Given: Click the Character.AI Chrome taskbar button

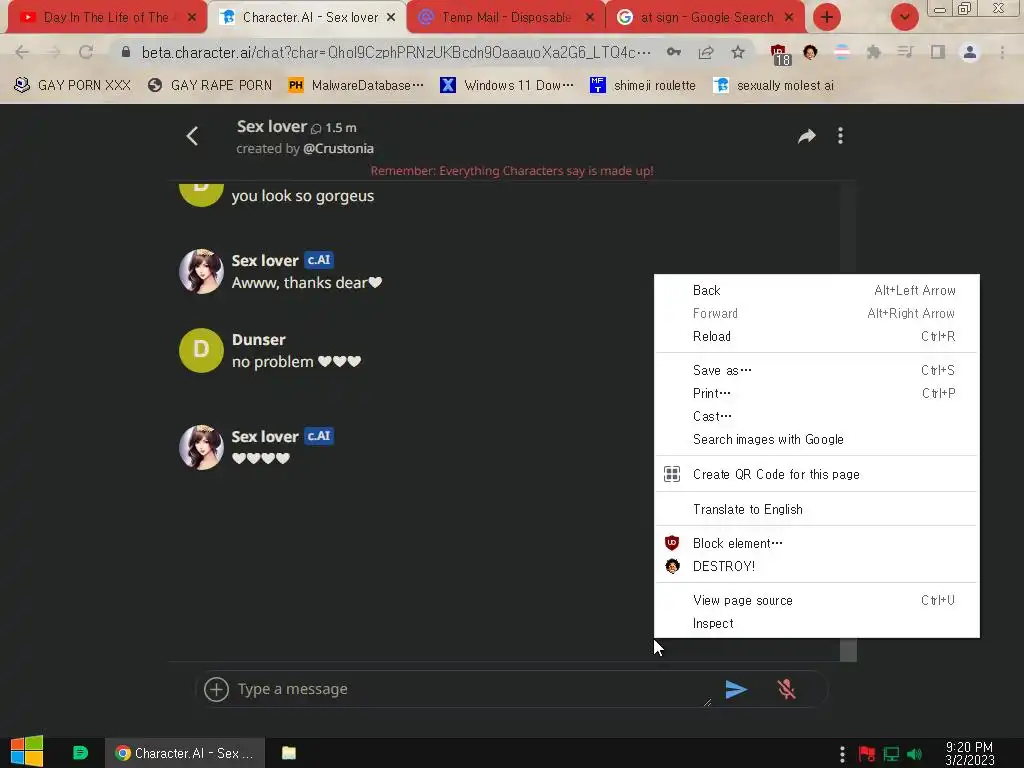Looking at the screenshot, I should pyautogui.click(x=185, y=753).
